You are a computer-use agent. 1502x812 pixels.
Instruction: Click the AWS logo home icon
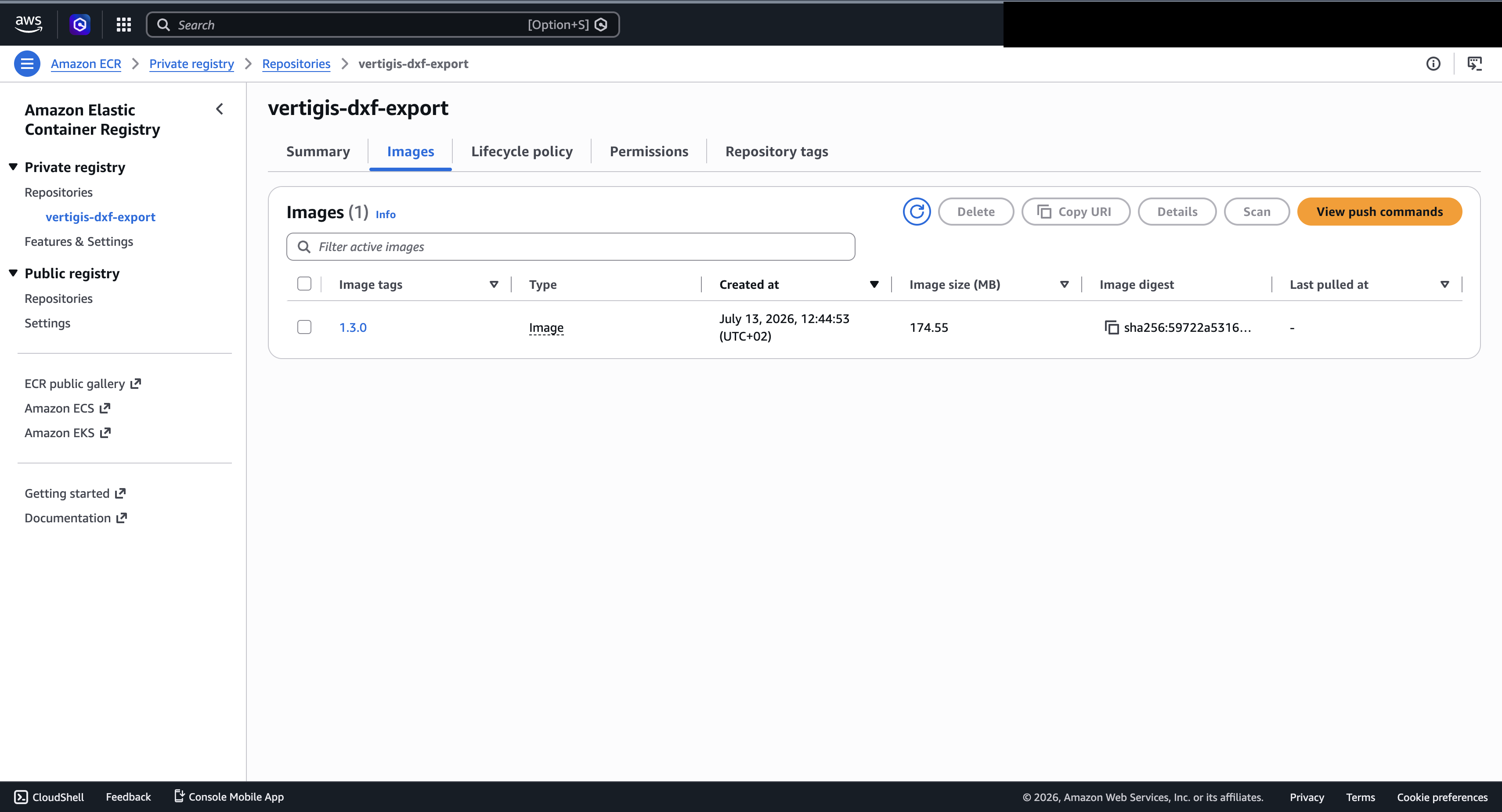click(x=28, y=25)
